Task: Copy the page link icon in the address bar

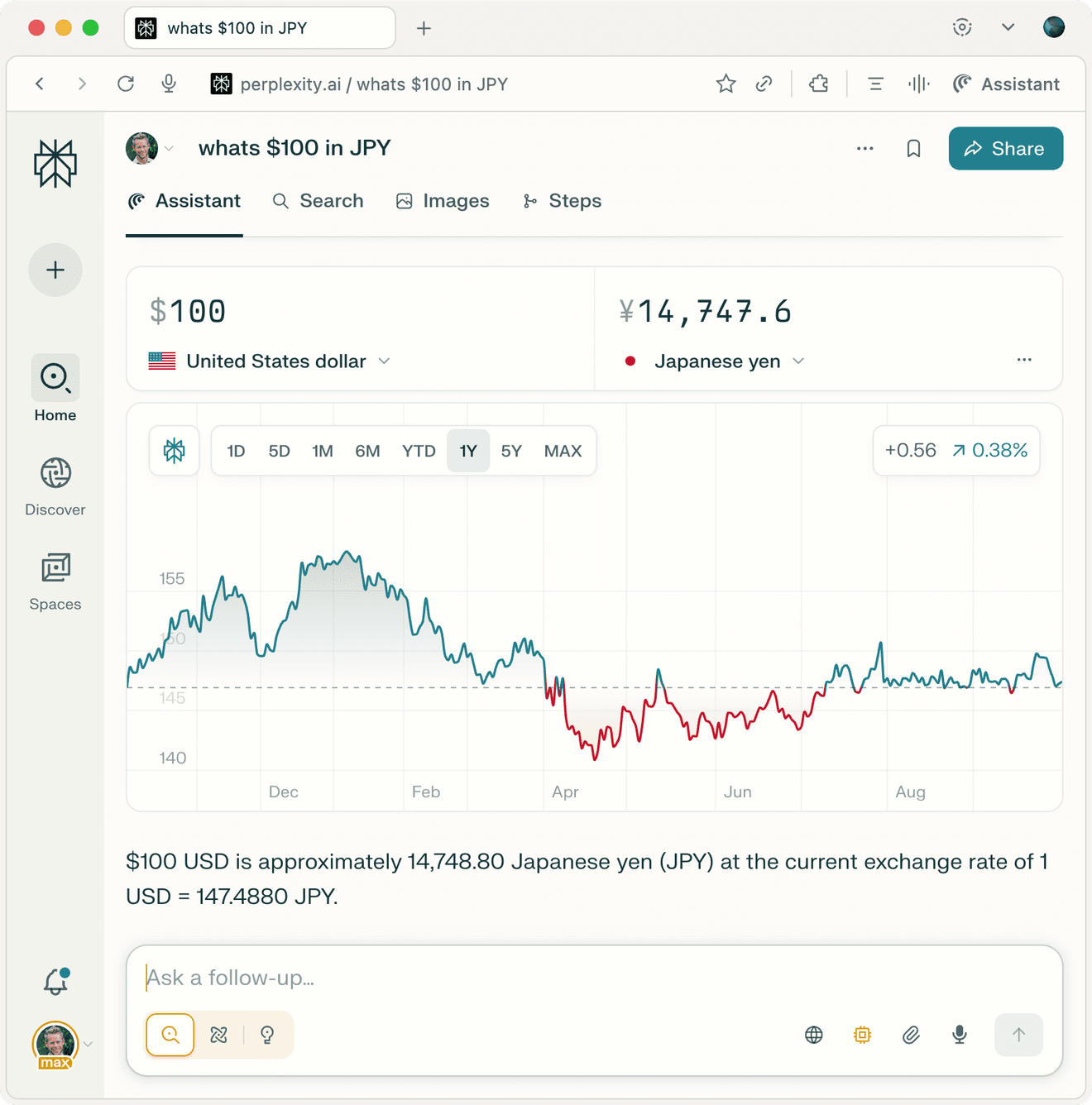Action: tap(764, 84)
